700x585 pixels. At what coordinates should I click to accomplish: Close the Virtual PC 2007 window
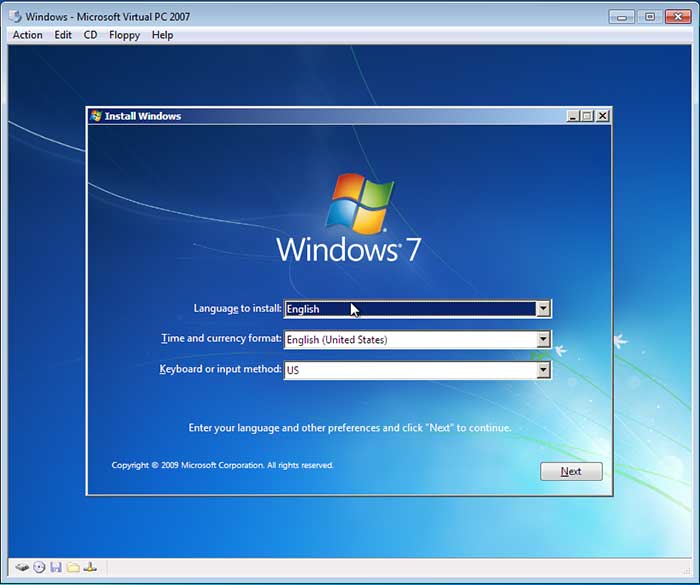[678, 17]
